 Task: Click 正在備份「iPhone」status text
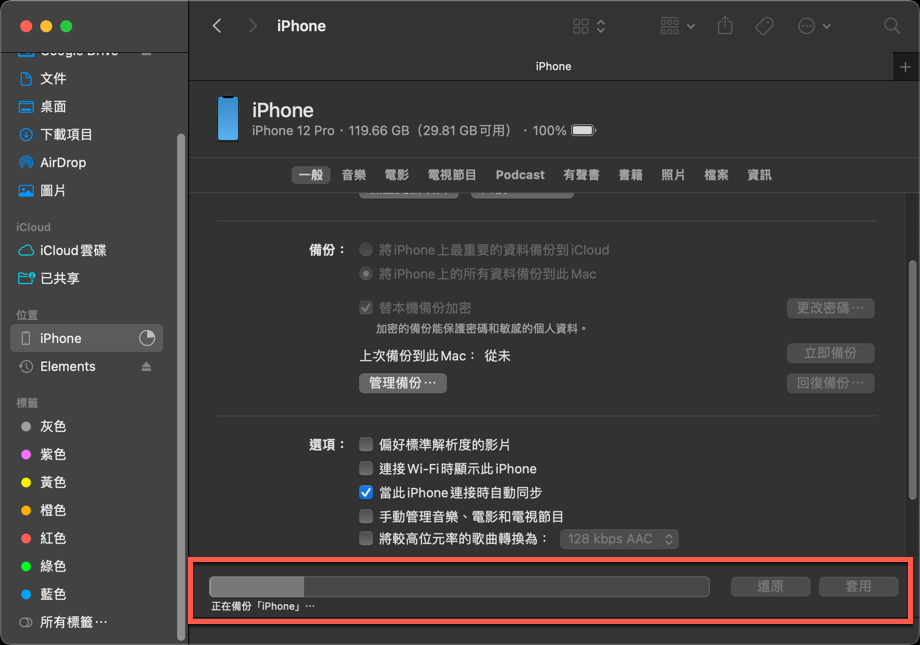(263, 606)
